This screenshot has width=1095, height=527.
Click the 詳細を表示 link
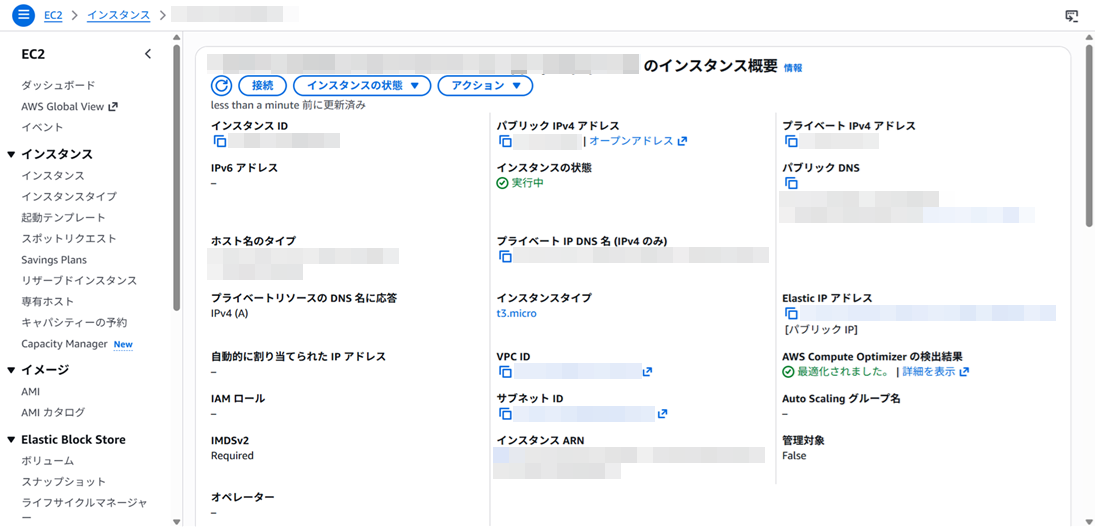tap(929, 372)
